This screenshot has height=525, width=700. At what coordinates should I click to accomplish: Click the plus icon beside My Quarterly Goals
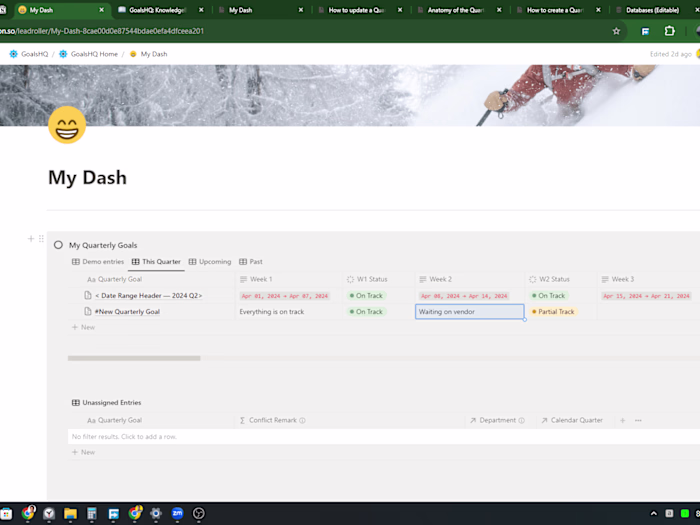[31, 239]
